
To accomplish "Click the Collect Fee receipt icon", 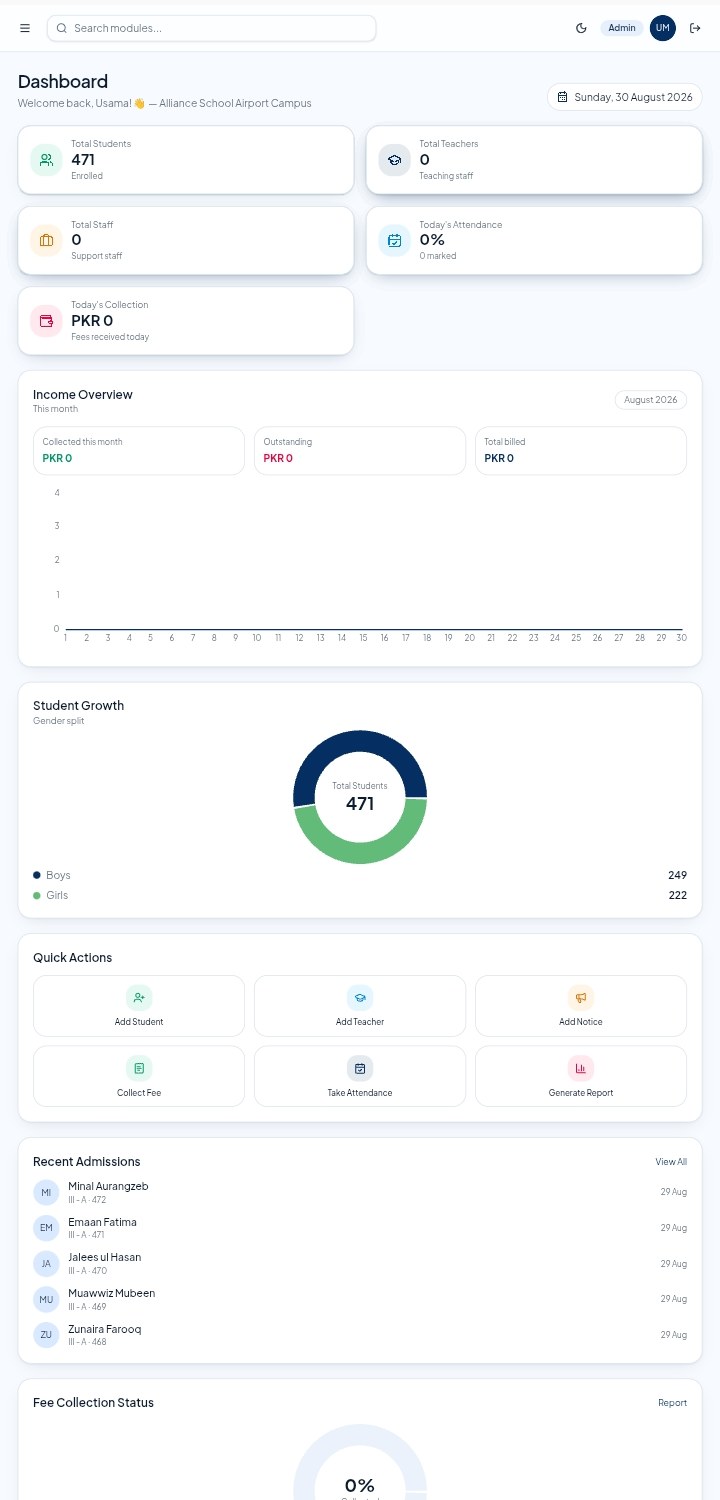I will 139,1068.
